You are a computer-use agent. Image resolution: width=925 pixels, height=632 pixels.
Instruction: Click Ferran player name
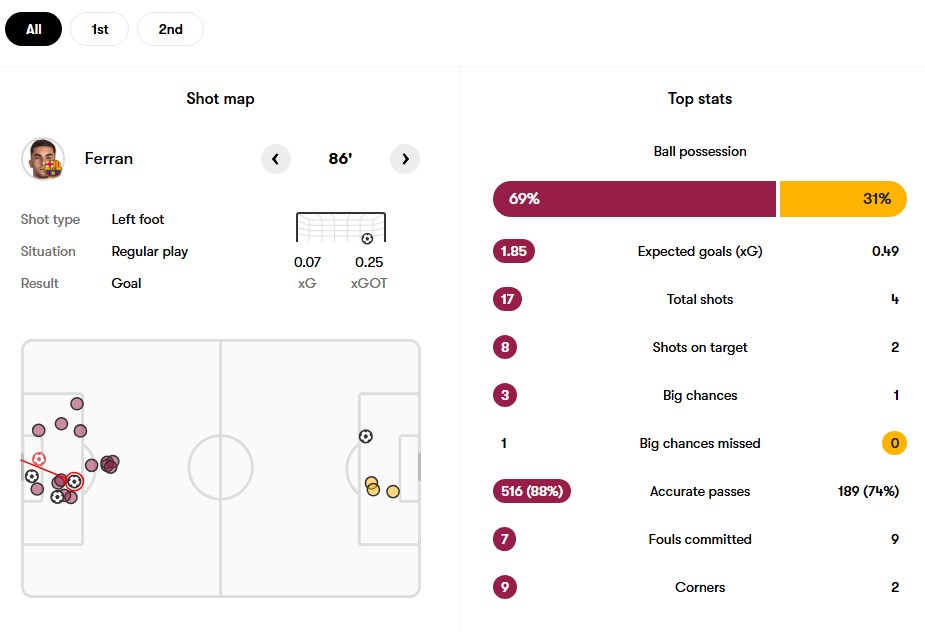point(109,159)
